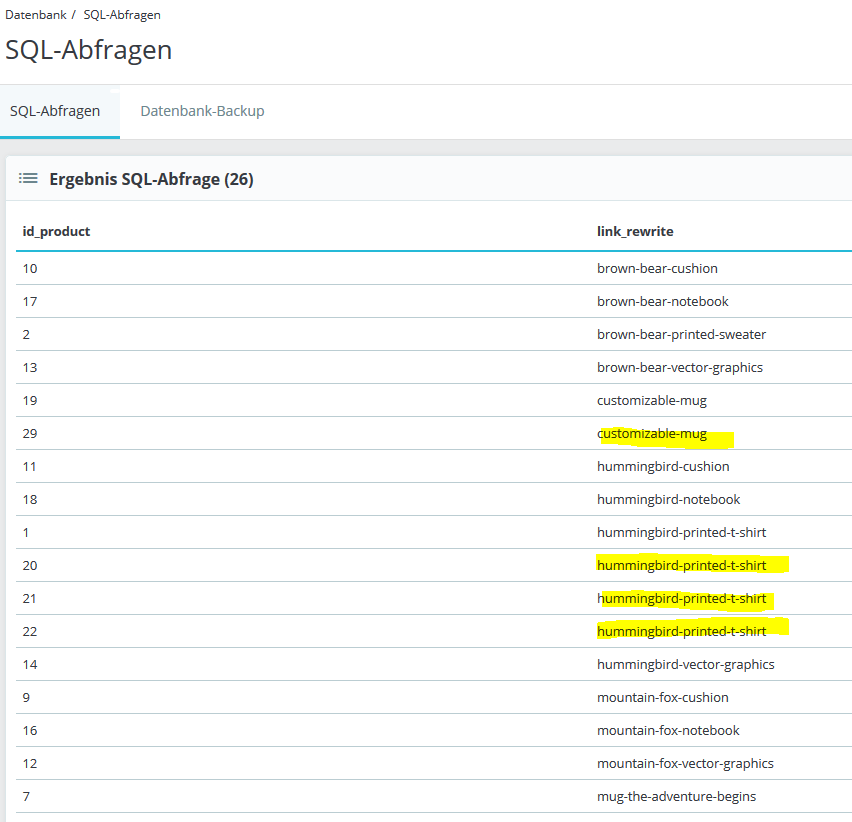This screenshot has width=852, height=822.
Task: Select the brown-bear-vector-graphics cell
Action: click(680, 368)
